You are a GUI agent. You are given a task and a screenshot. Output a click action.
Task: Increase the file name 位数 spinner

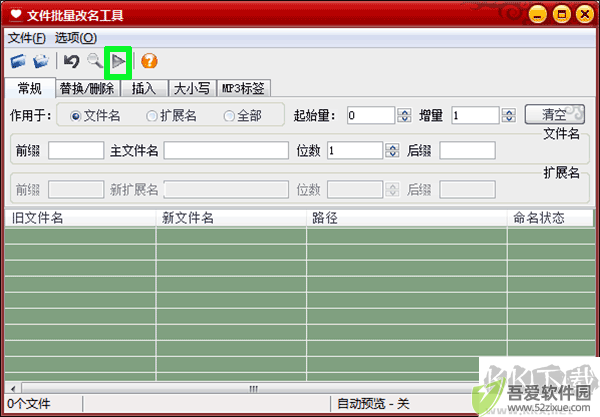[x=392, y=147]
